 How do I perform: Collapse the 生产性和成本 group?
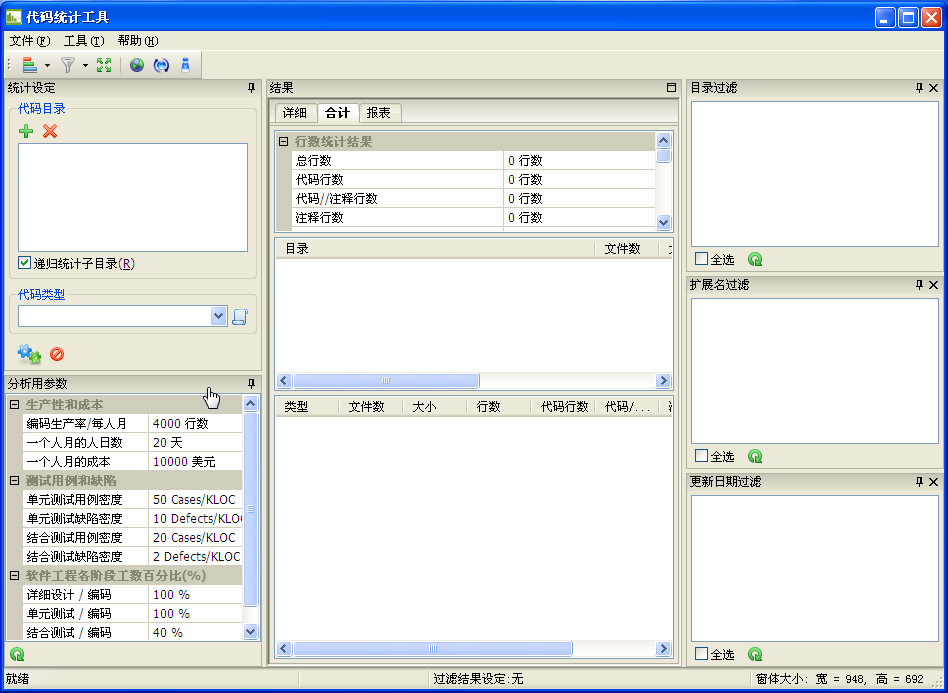(x=15, y=405)
